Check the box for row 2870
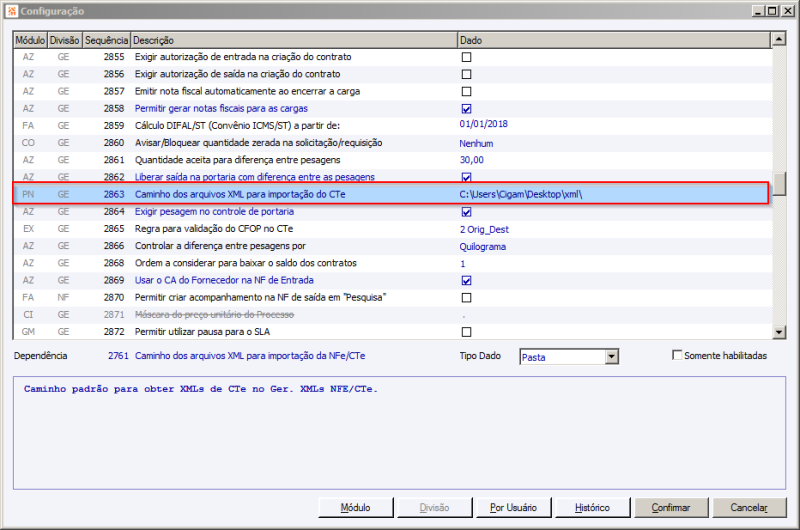The image size is (800, 530). coord(466,298)
